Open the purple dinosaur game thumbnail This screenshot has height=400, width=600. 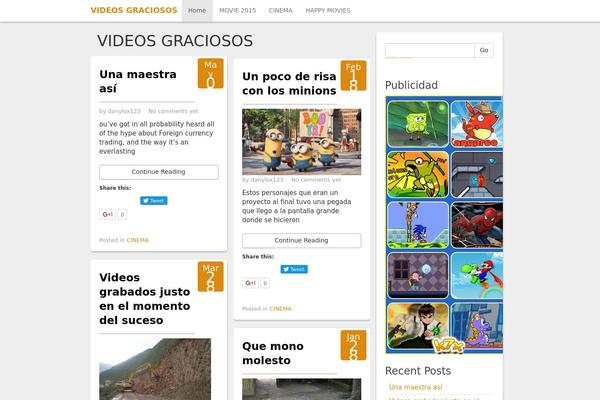(x=477, y=325)
